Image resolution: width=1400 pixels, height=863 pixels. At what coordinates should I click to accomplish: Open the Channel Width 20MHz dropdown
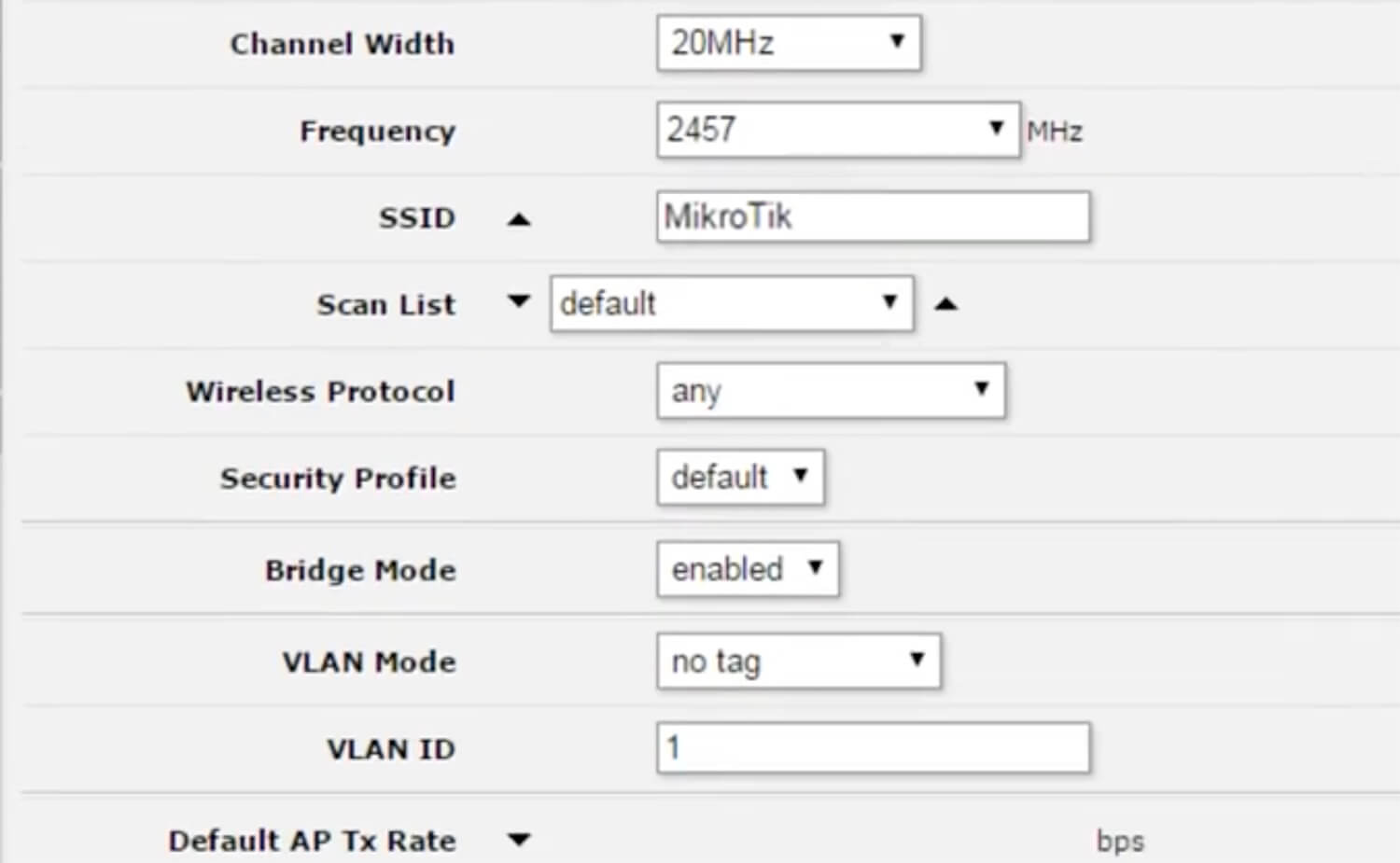point(789,43)
